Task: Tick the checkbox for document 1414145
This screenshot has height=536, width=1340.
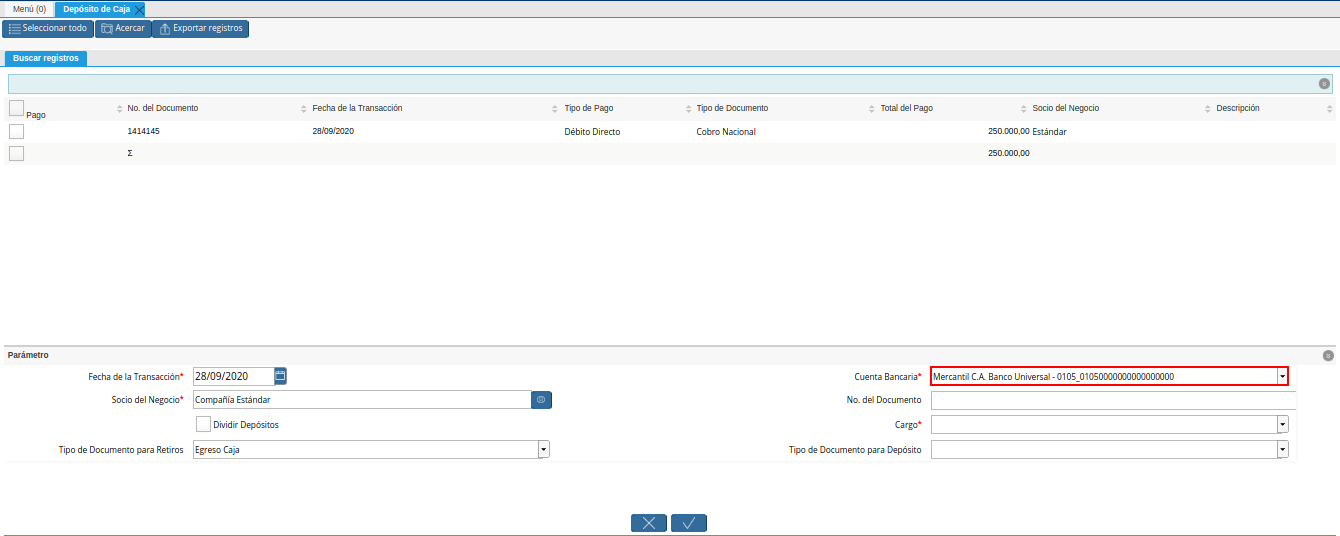Action: coord(16,131)
